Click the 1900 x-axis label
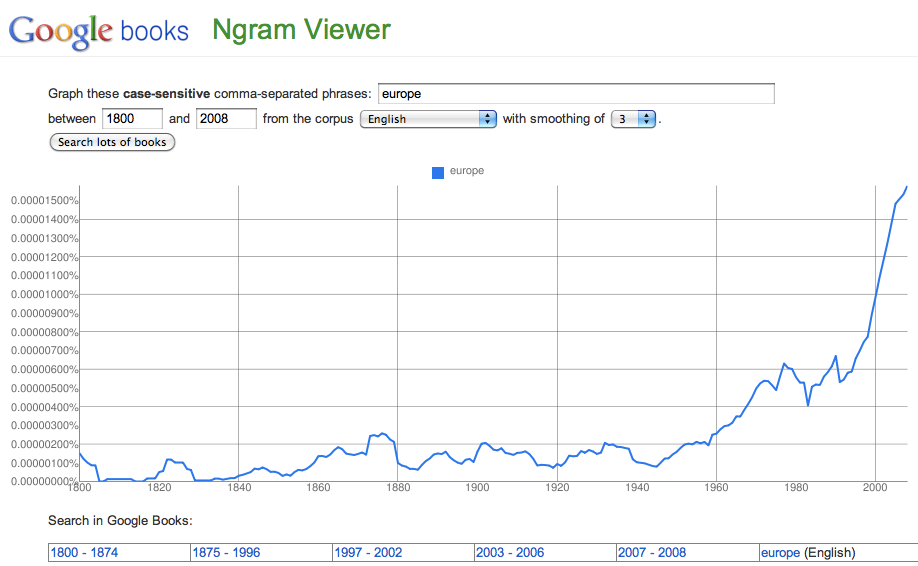918x566 pixels. [478, 487]
